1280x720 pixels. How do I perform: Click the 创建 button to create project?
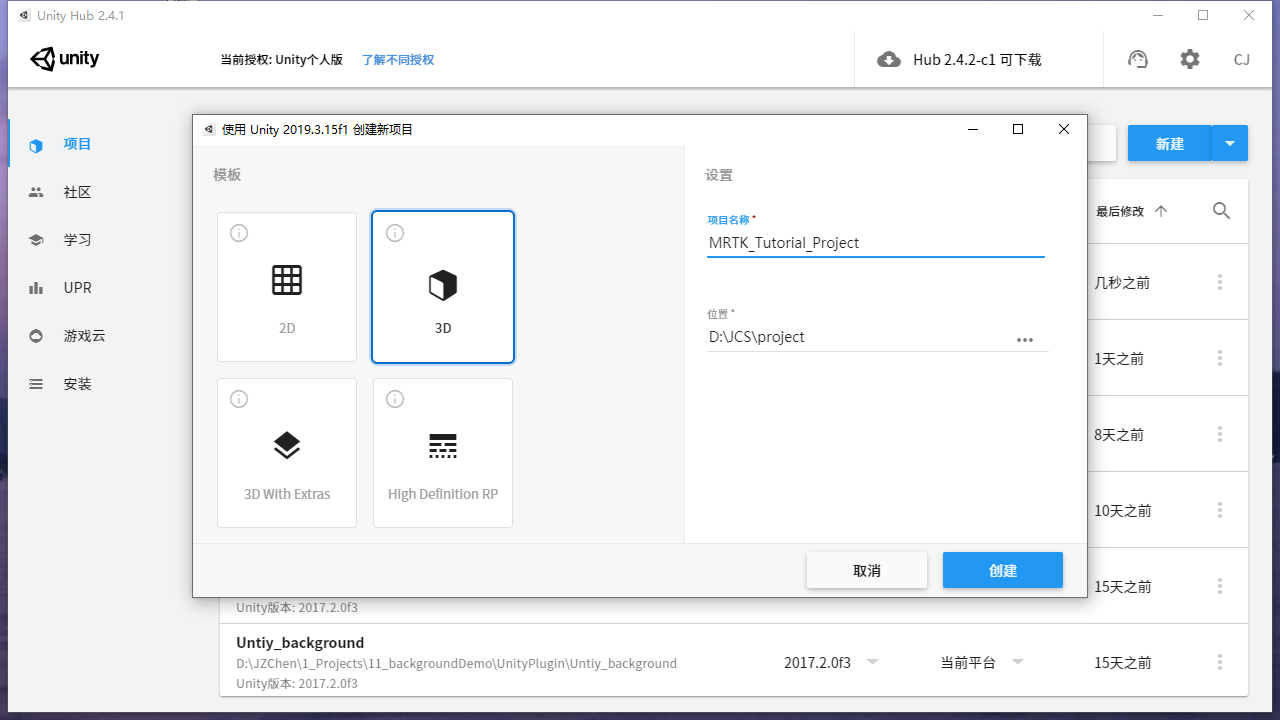coord(1002,570)
